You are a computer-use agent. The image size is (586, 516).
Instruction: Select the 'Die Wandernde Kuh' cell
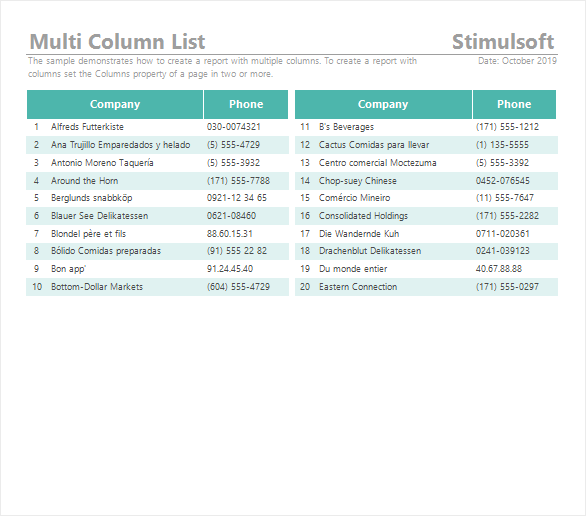359,234
